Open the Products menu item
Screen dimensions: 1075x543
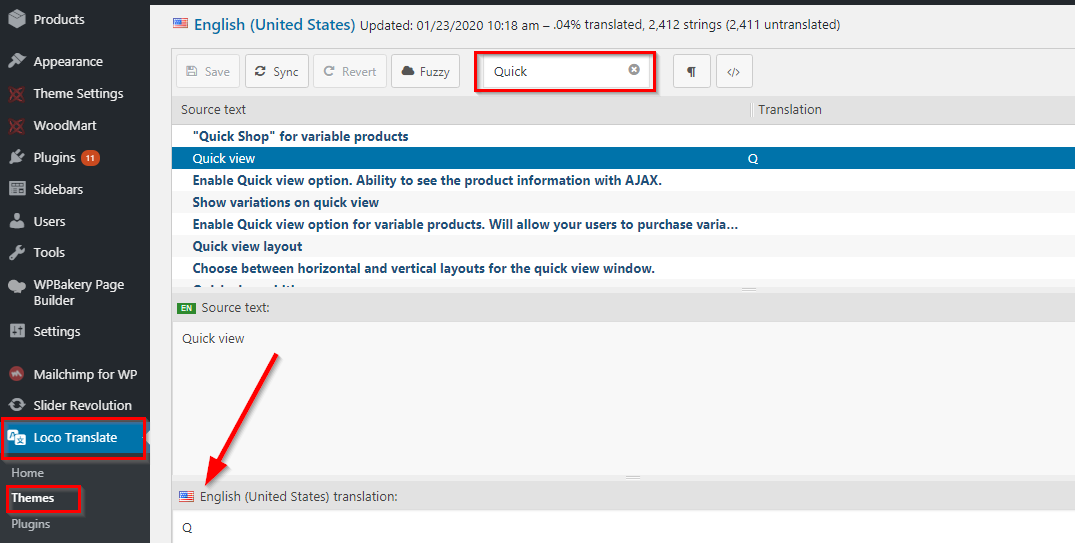[59, 19]
